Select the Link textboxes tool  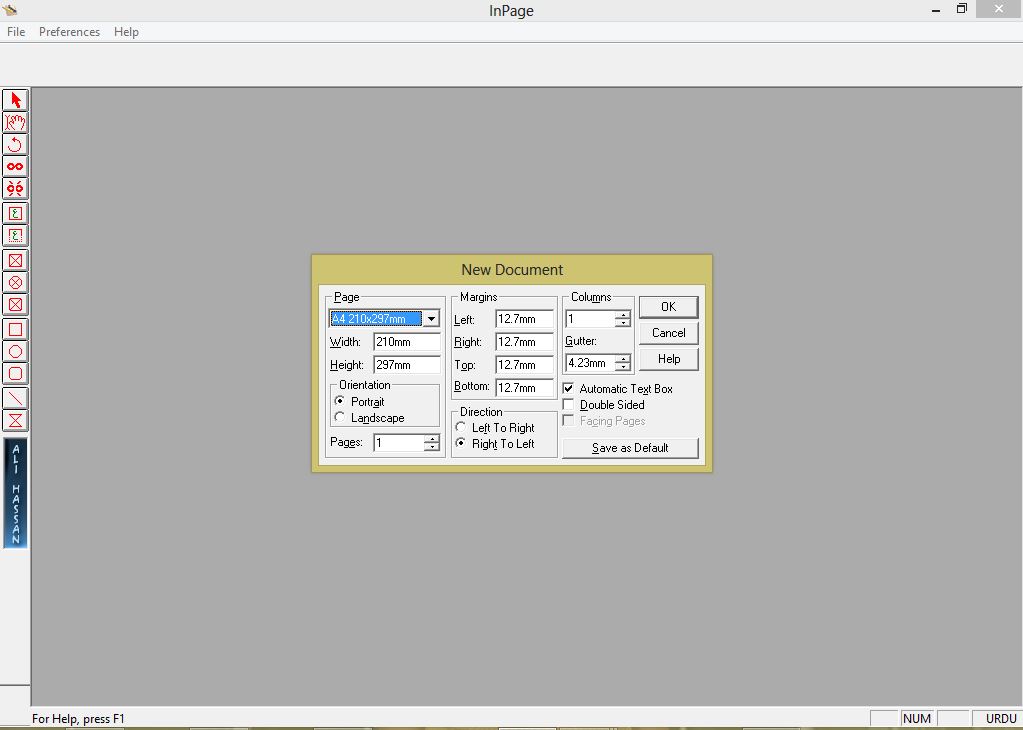point(14,166)
